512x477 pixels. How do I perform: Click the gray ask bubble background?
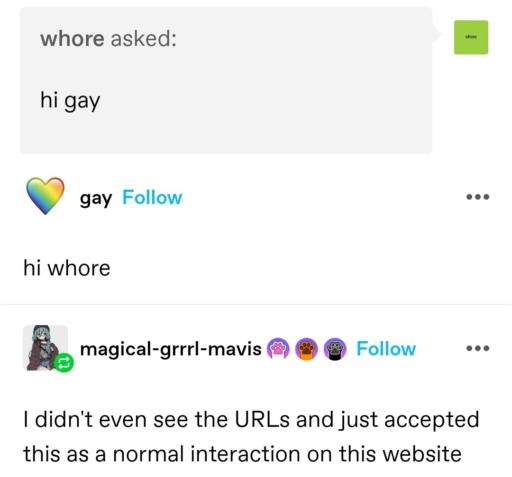point(226,80)
